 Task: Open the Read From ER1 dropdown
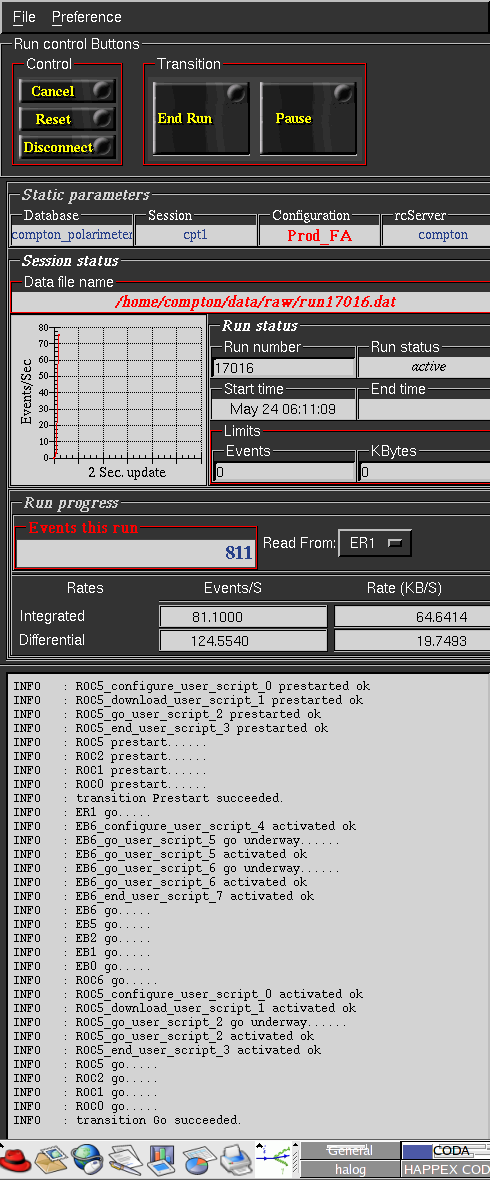tap(375, 543)
